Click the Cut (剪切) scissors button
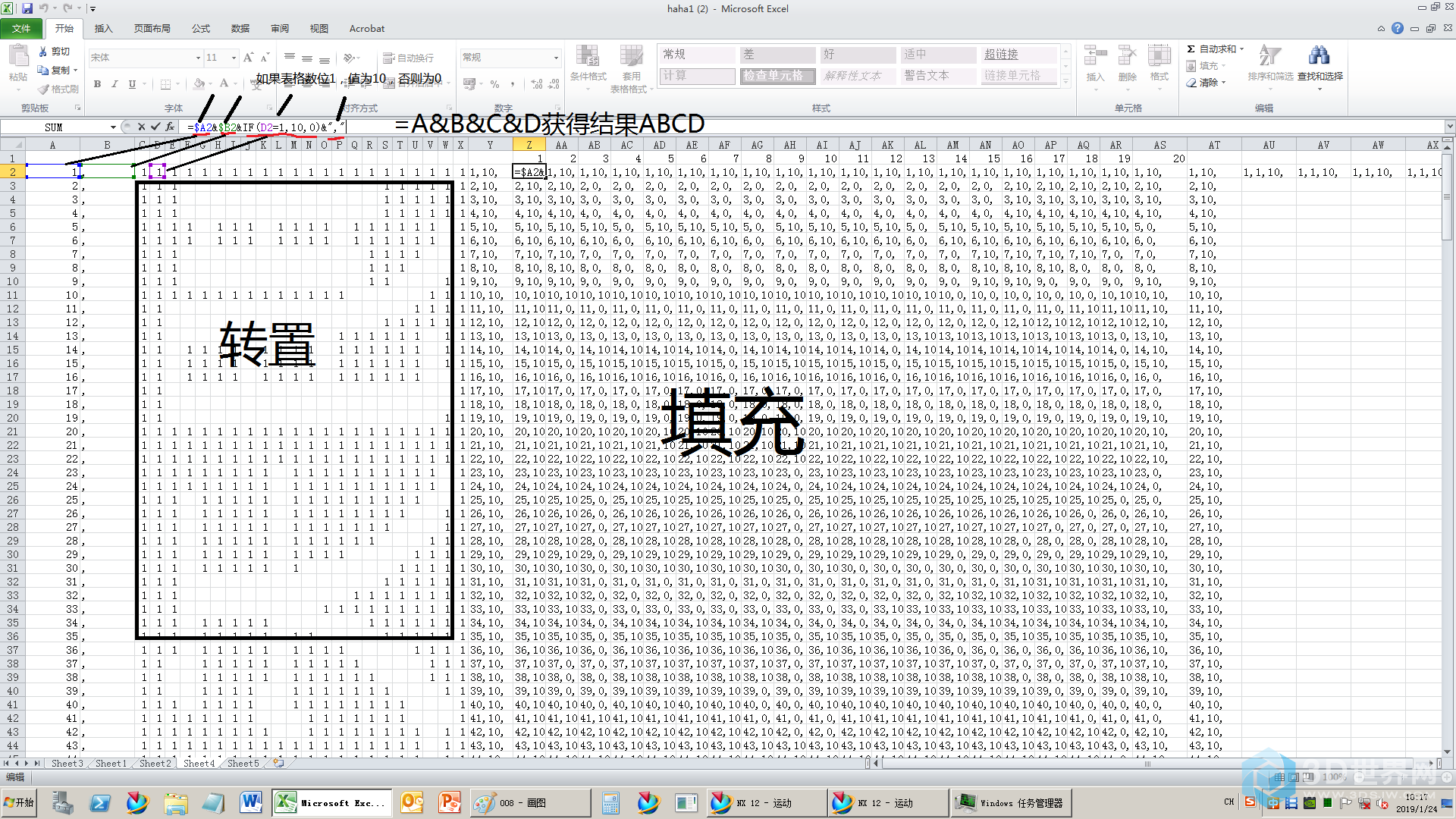Screen dimensions: 1456x819 point(54,52)
